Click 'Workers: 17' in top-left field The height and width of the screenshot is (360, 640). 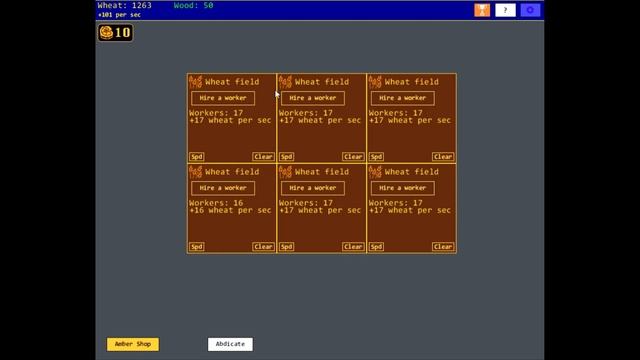point(216,113)
